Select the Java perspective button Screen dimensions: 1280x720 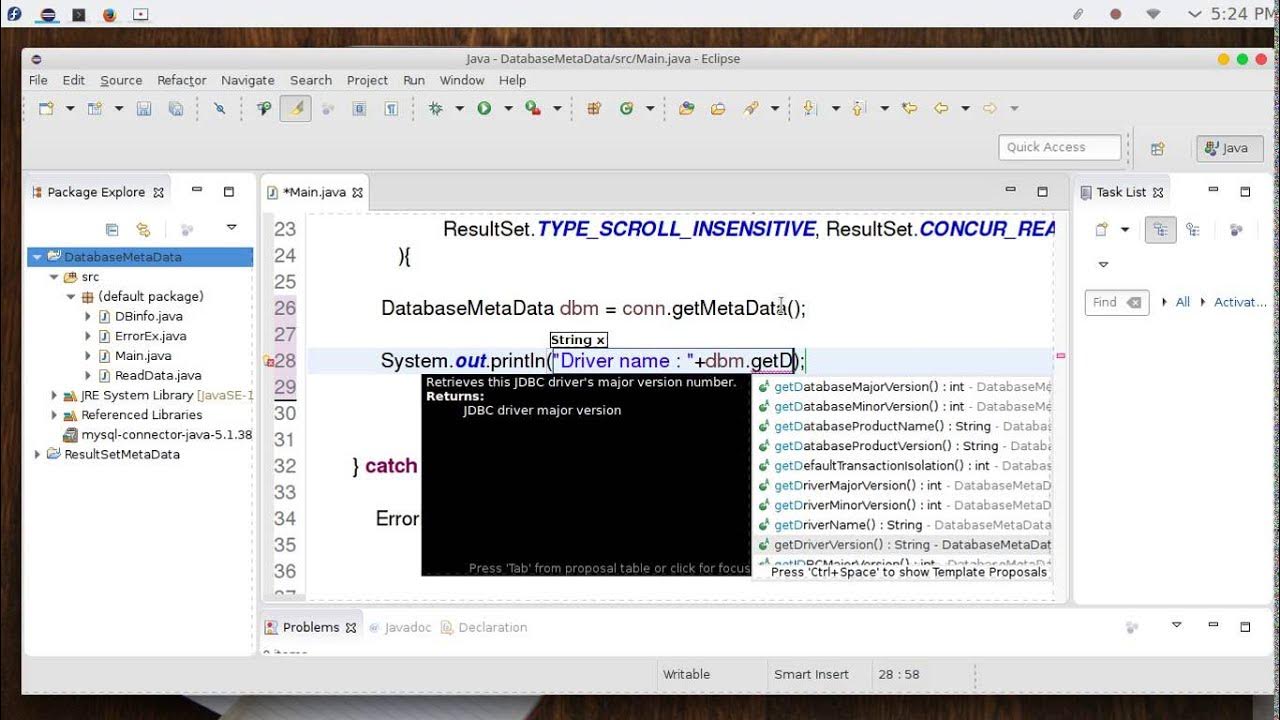tap(1229, 148)
